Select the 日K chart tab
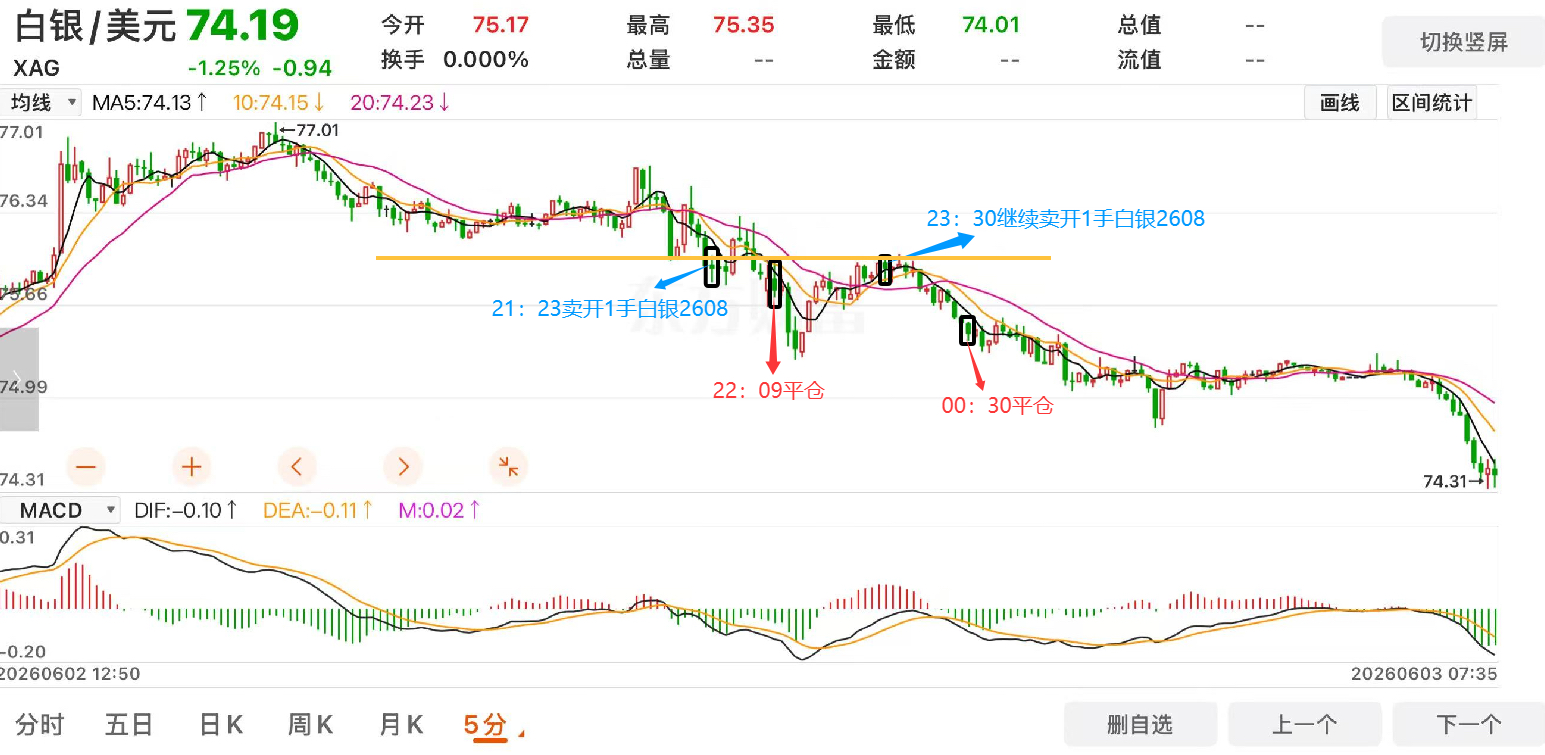1545x755 pixels. [221, 724]
